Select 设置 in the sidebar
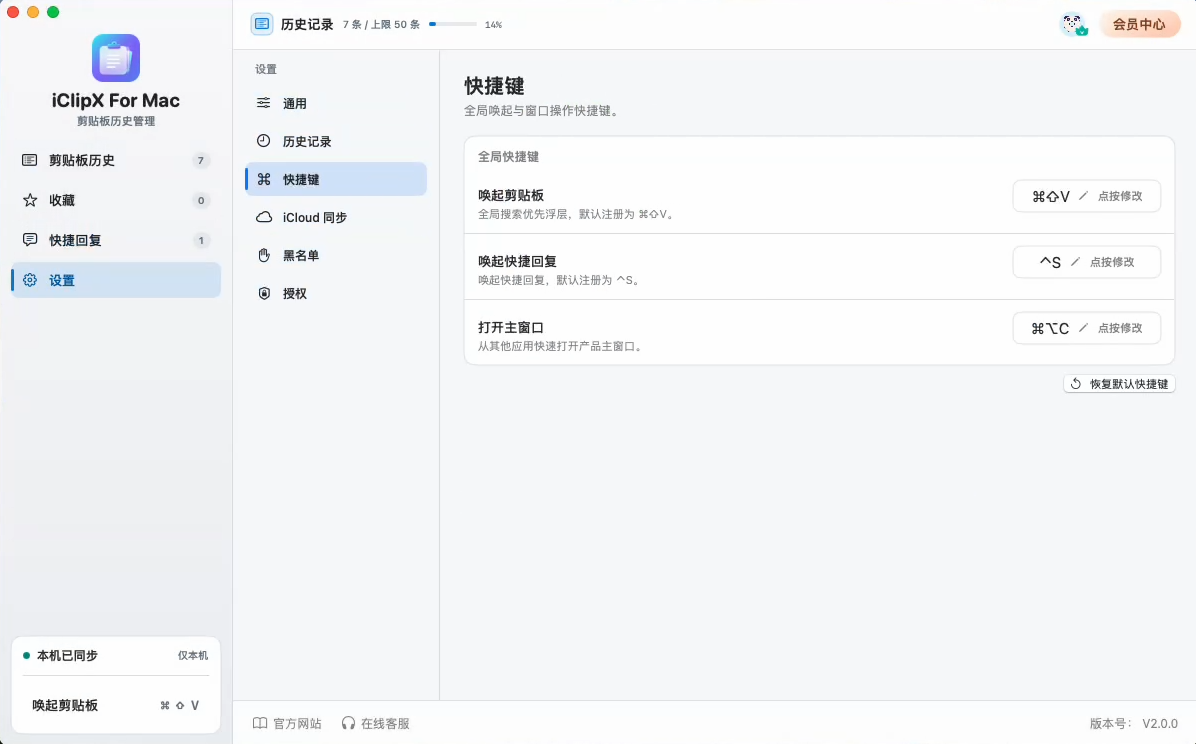 point(116,280)
